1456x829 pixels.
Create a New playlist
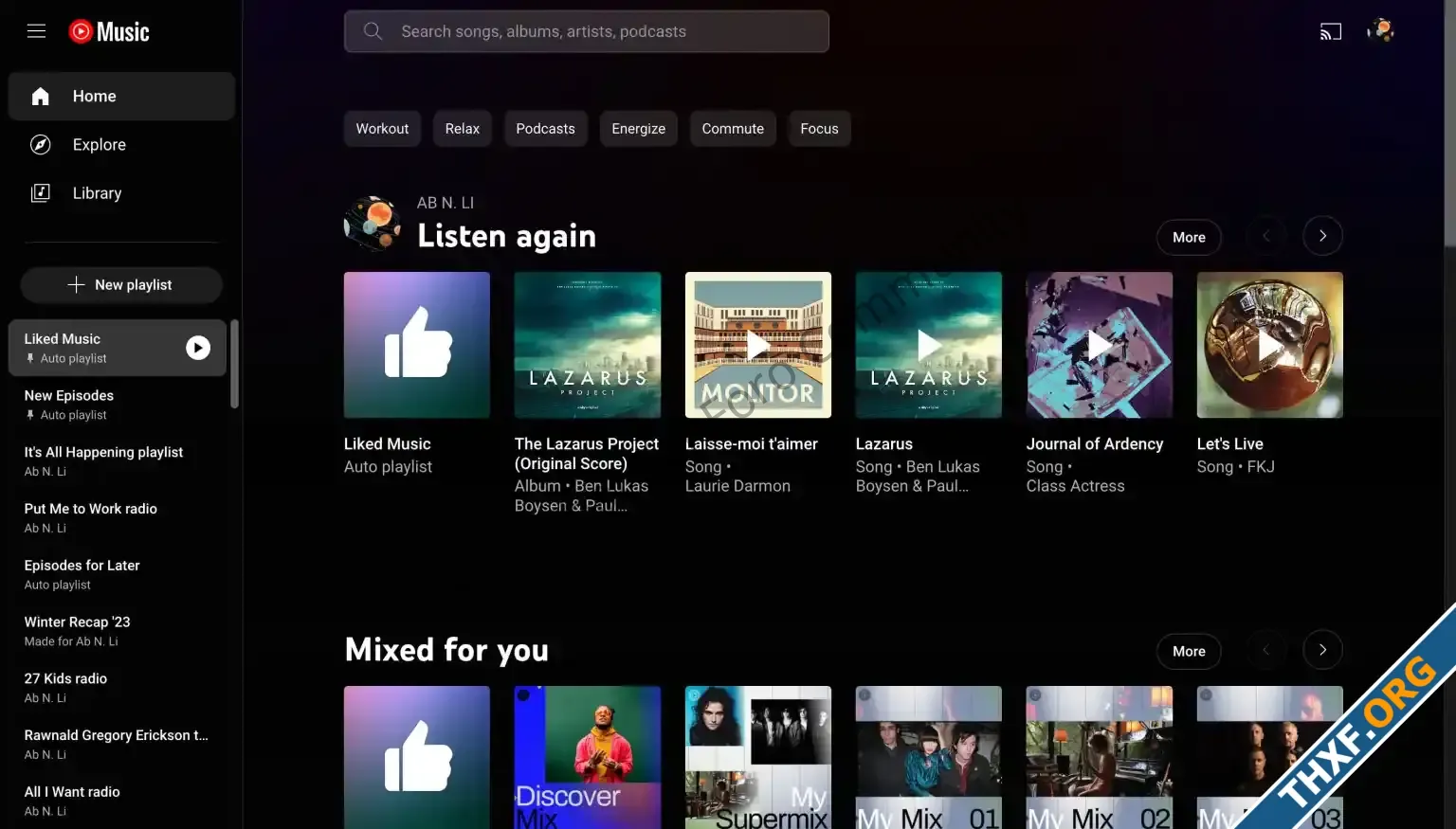point(121,284)
